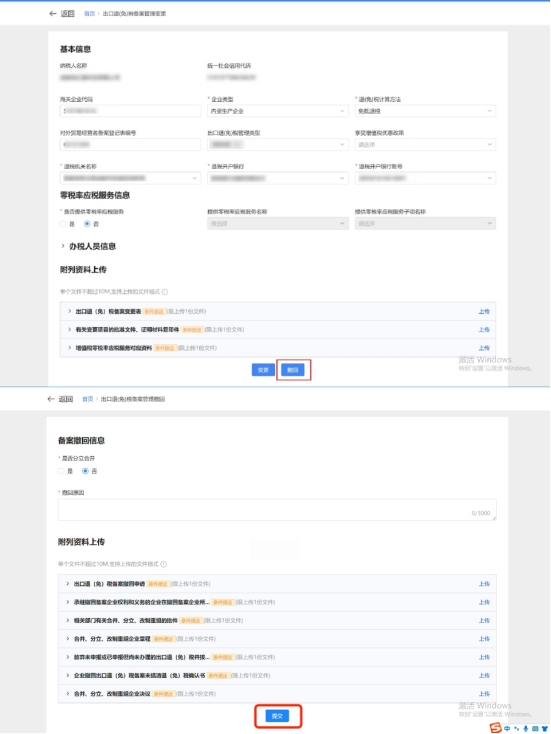The image size is (551, 734).
Task: Click the microphone icon in the input method bar
Action: pos(525,728)
